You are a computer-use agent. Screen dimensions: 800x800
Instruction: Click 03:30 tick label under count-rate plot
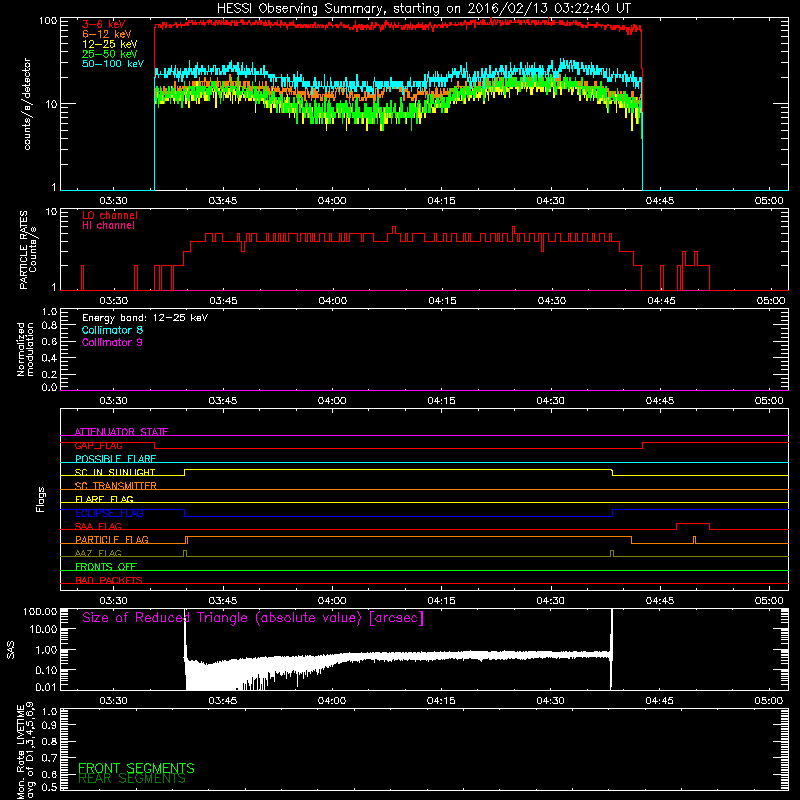coord(113,201)
